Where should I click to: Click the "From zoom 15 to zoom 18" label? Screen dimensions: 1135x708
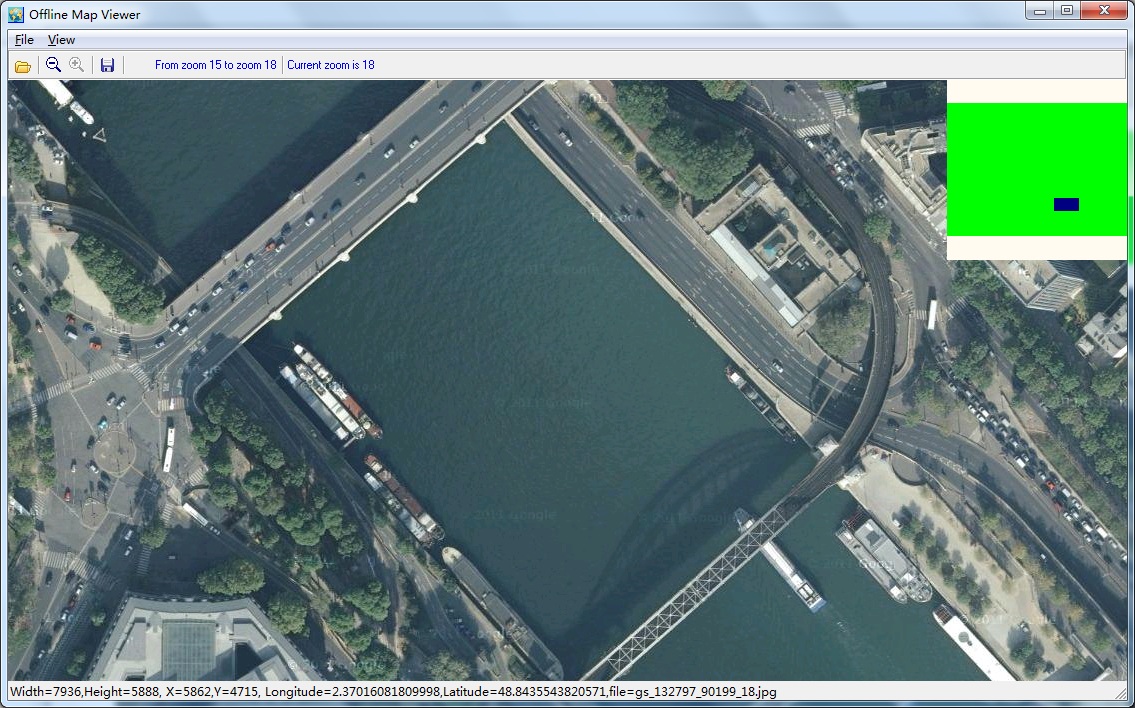point(215,65)
